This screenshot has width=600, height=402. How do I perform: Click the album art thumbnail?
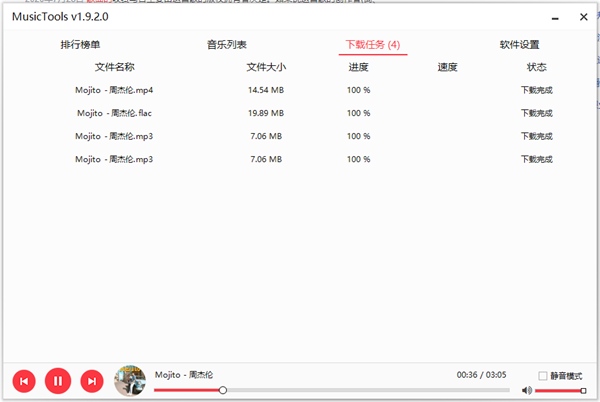[130, 381]
